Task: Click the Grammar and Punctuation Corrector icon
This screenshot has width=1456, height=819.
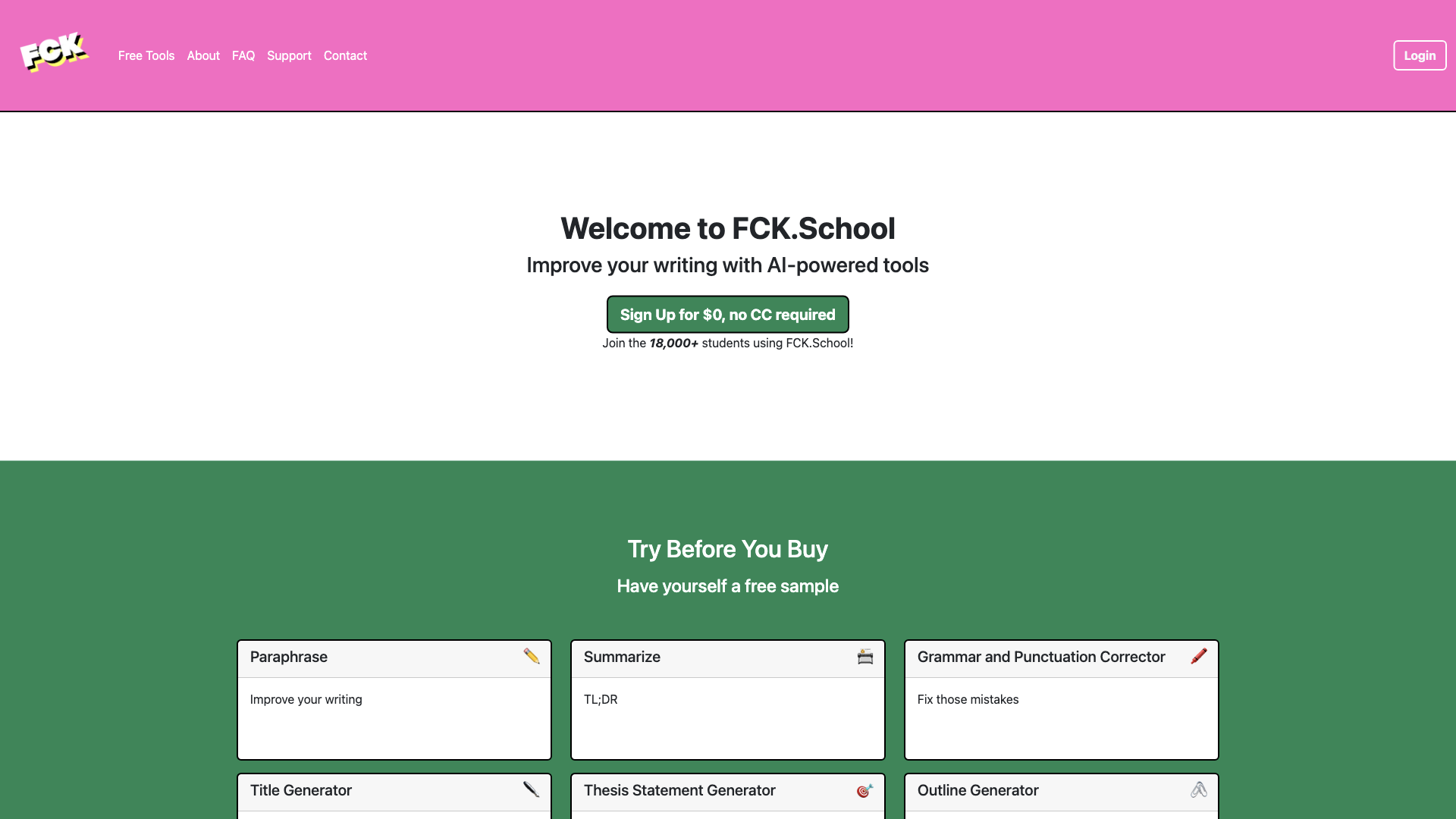Action: (1199, 657)
